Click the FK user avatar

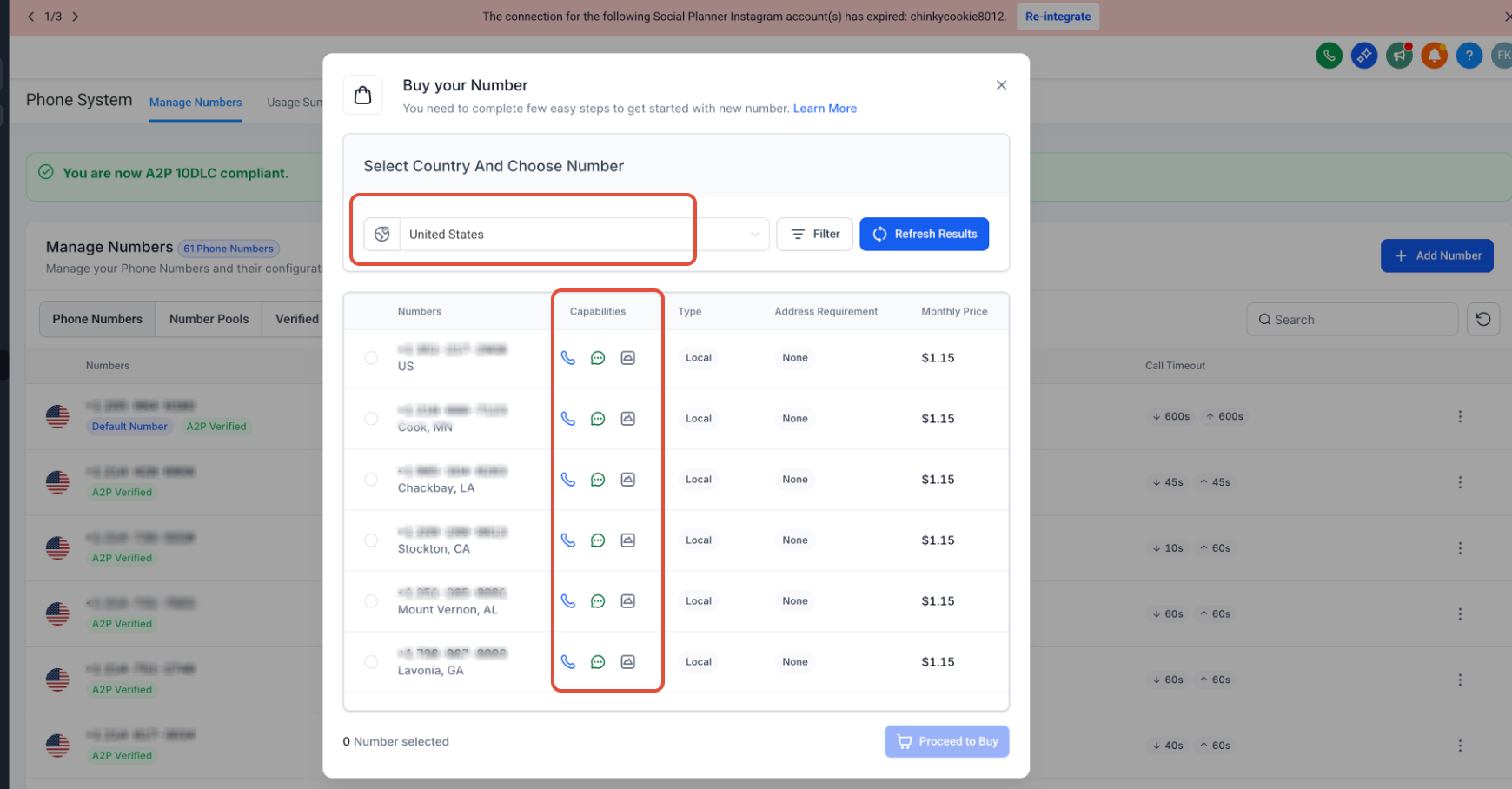[x=1502, y=56]
